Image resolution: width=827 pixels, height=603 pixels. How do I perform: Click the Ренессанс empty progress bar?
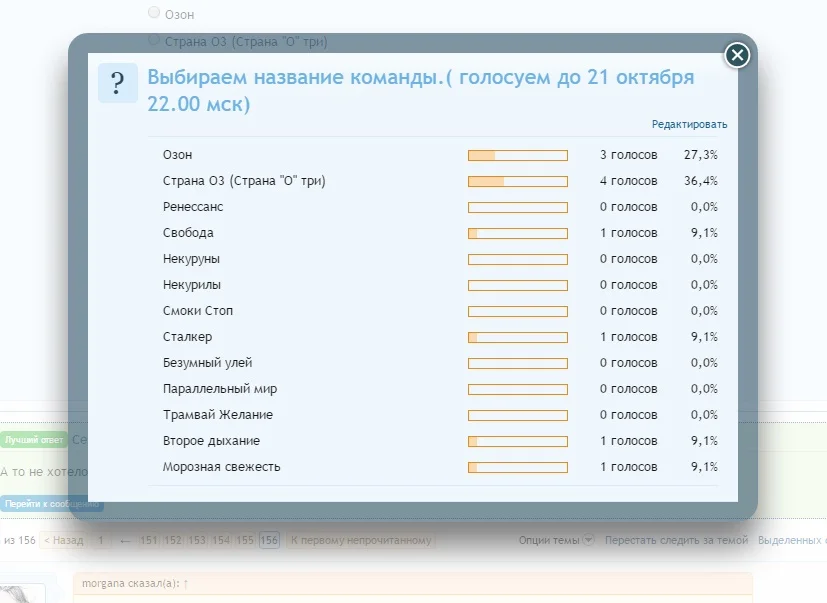tap(518, 207)
